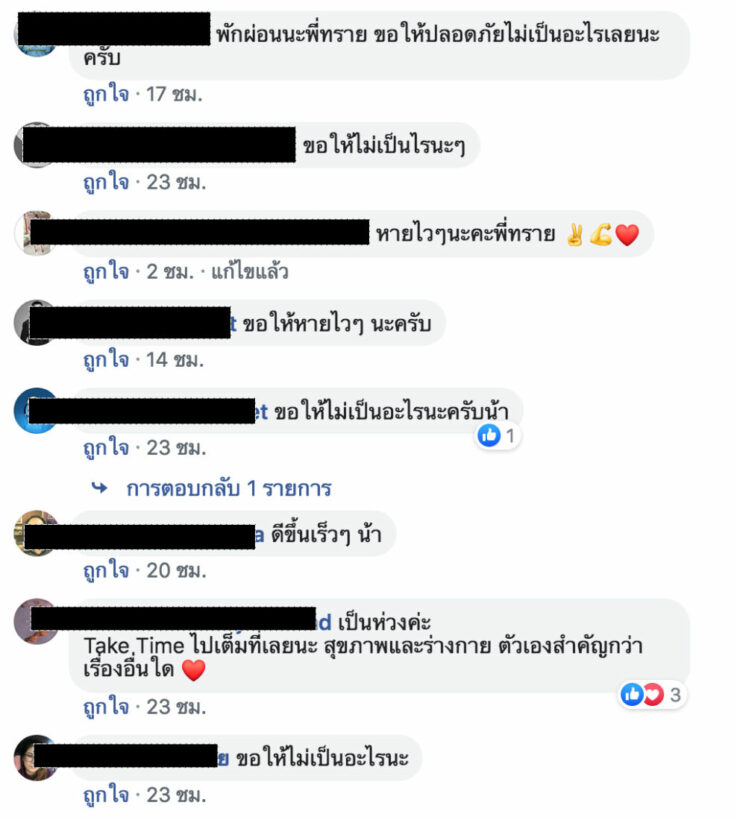Open the like and heart reactions showing 3

(x=652, y=694)
